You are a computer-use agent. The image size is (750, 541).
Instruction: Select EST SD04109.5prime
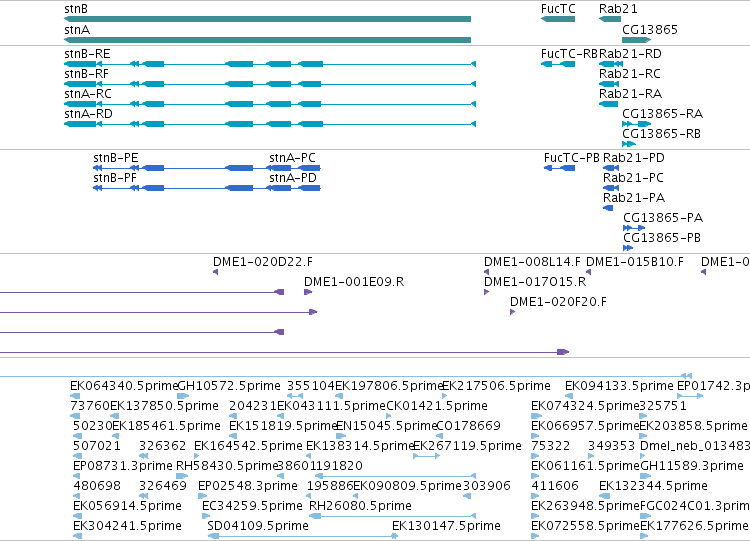click(303, 537)
